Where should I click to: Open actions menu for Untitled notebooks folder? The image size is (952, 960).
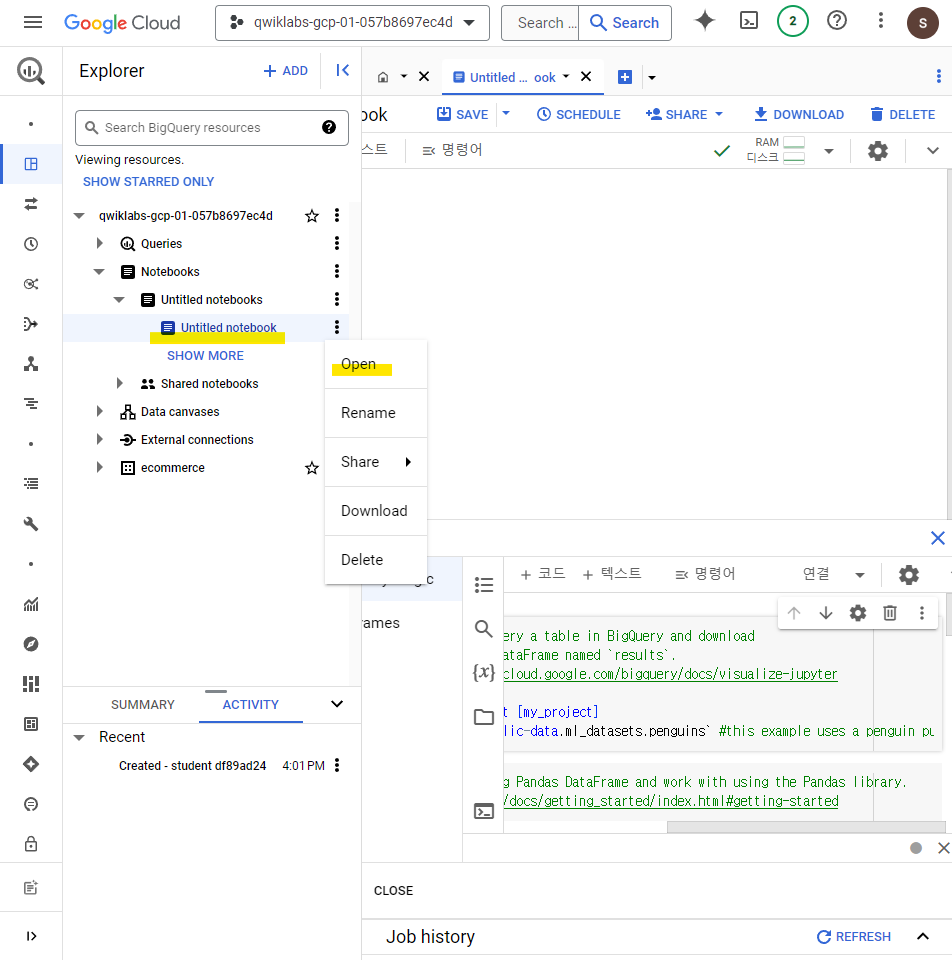pyautogui.click(x=337, y=299)
